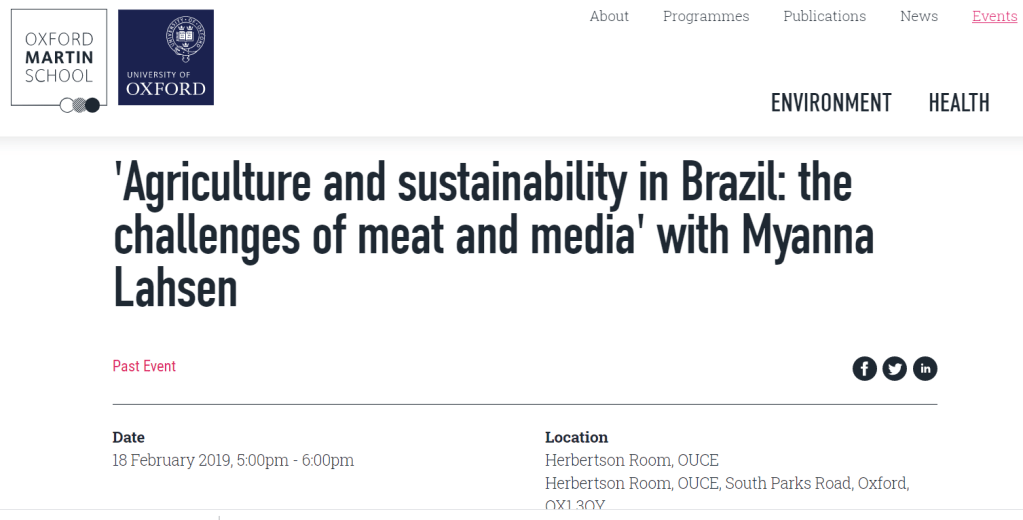Share event on Facebook
The height and width of the screenshot is (520, 1023).
[x=864, y=368]
